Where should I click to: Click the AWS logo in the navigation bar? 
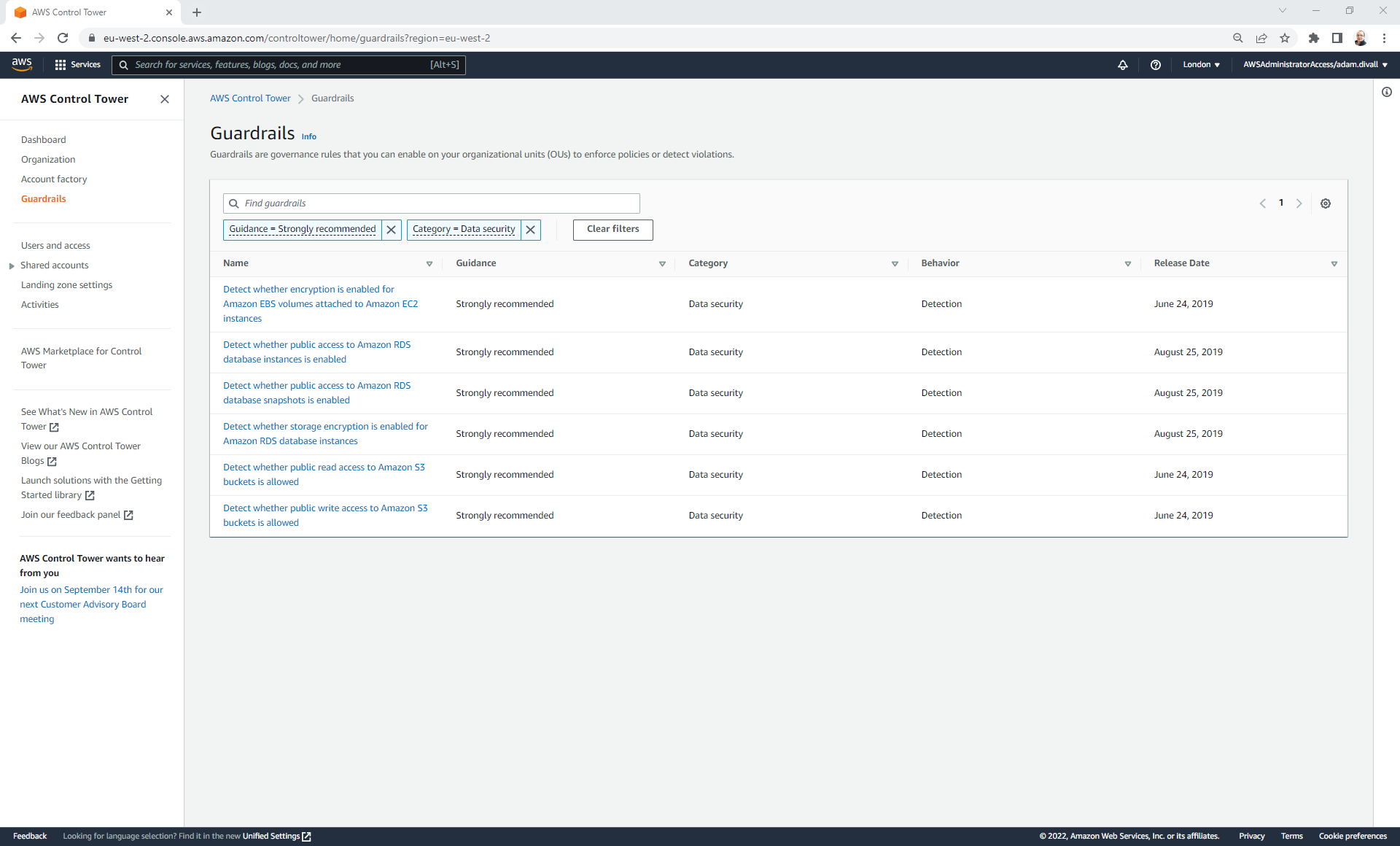click(22, 64)
